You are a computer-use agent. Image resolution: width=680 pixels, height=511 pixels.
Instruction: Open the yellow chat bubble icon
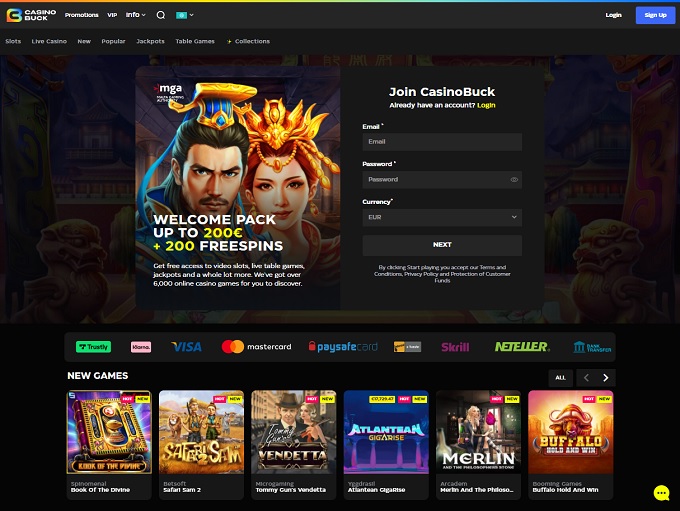pyautogui.click(x=661, y=493)
